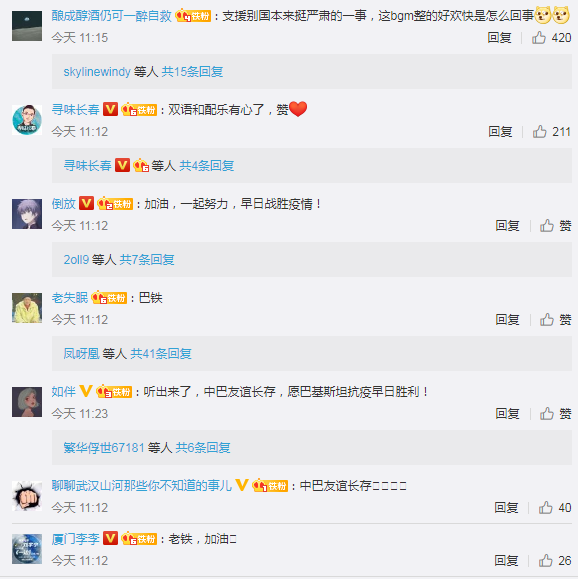Like 如伴's comment posted at 11:23
Image resolution: width=578 pixels, height=579 pixels.
(547, 414)
